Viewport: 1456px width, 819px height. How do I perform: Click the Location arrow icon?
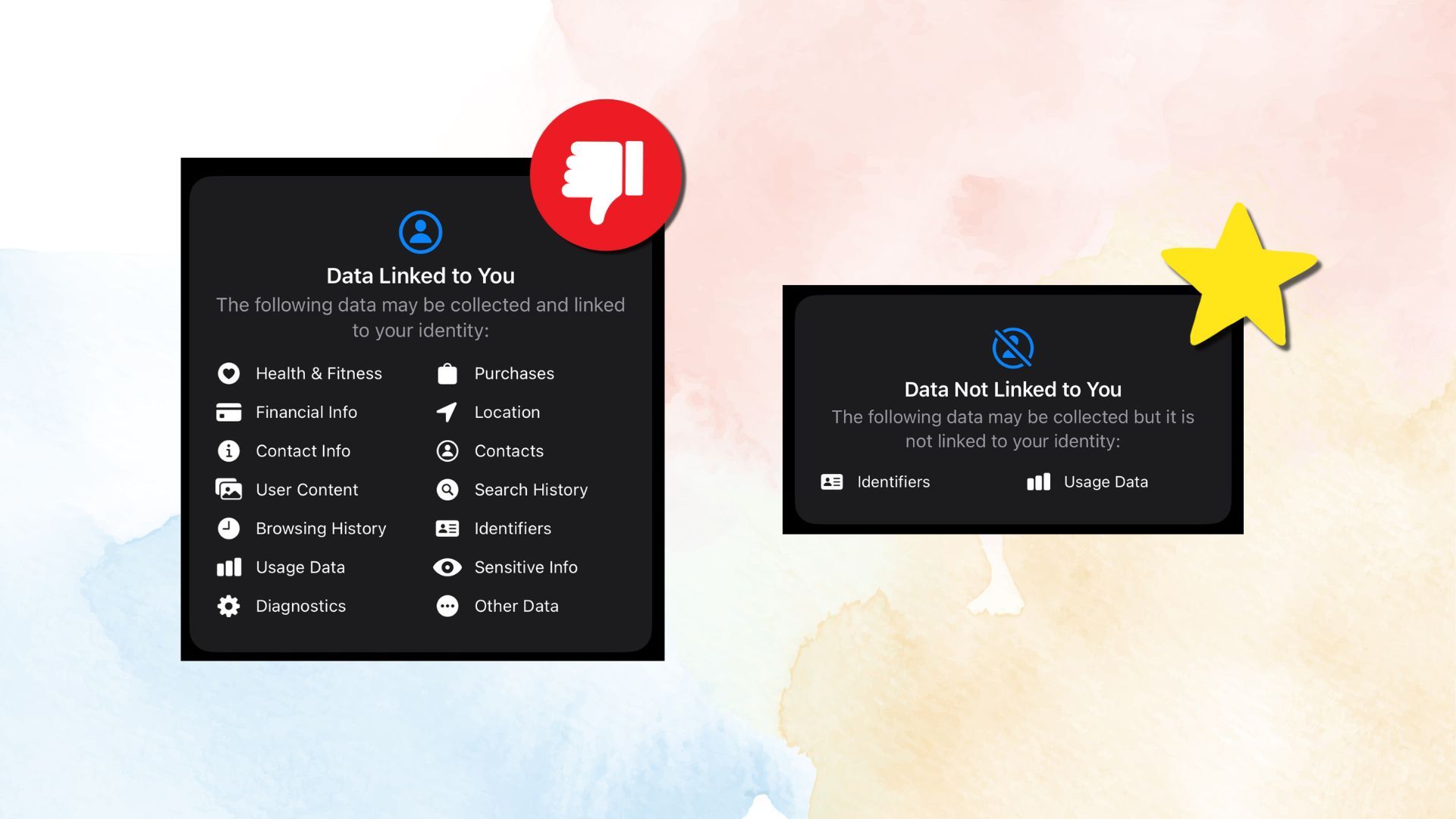(x=447, y=412)
